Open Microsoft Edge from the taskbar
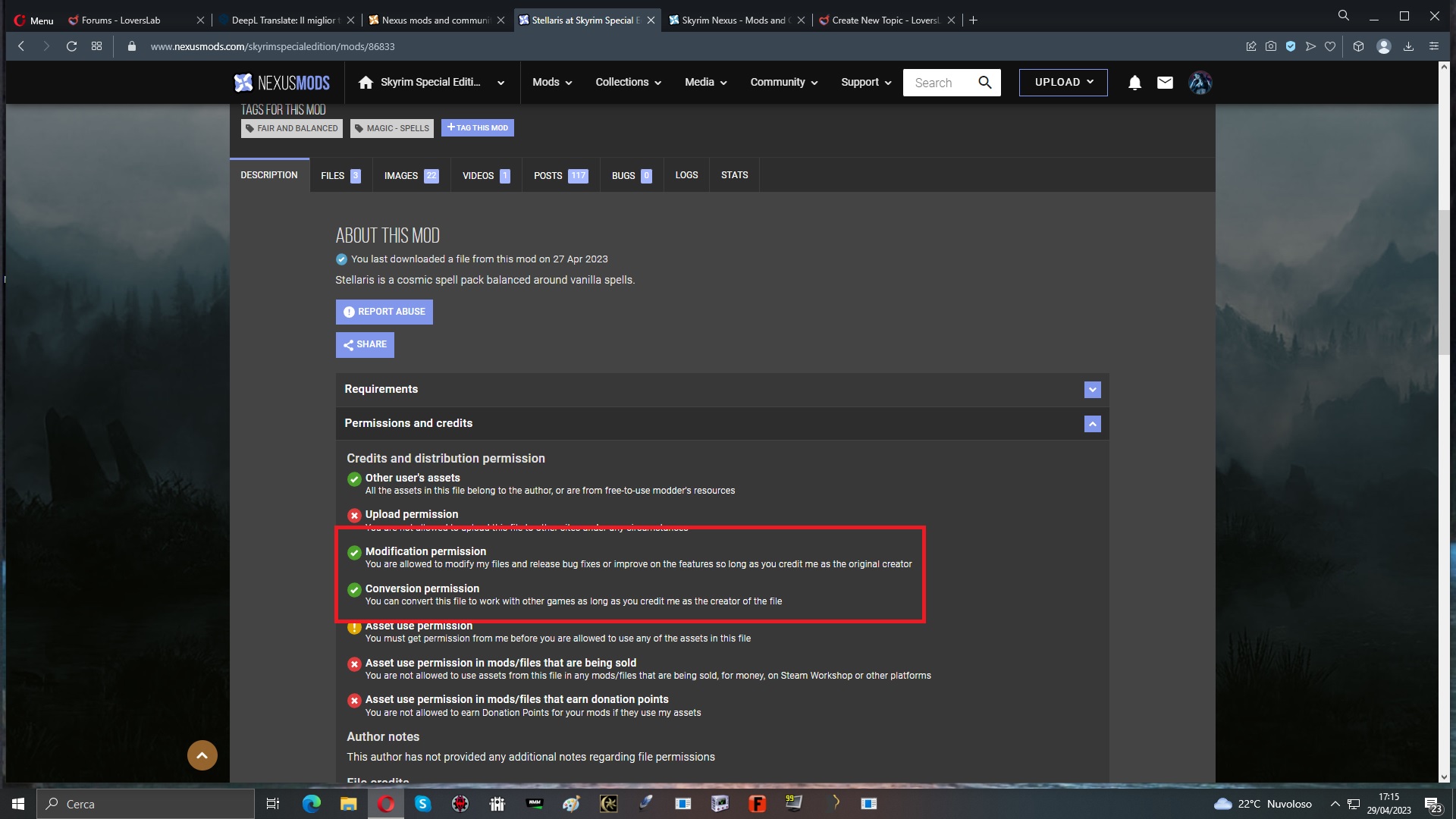The height and width of the screenshot is (819, 1456). (312, 804)
